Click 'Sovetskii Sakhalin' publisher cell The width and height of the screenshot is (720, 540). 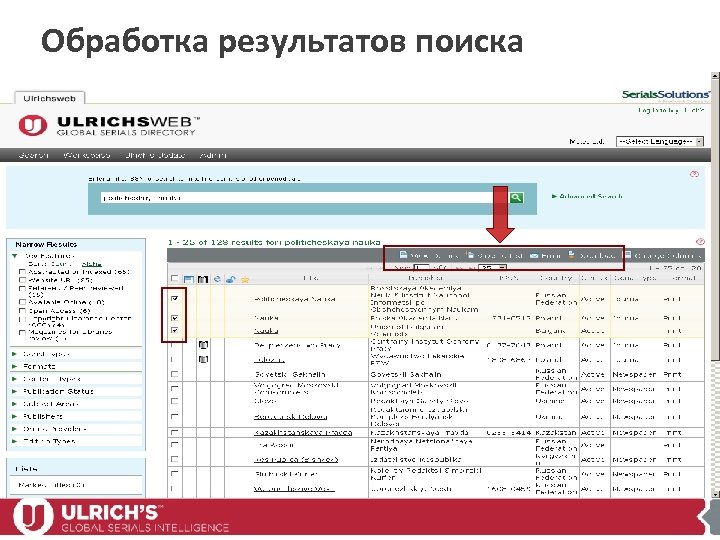(x=406, y=374)
